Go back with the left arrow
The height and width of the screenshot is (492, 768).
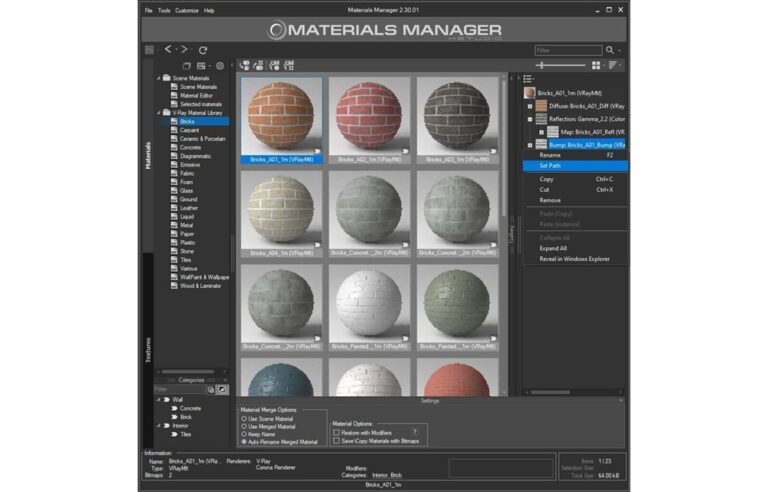click(x=168, y=49)
